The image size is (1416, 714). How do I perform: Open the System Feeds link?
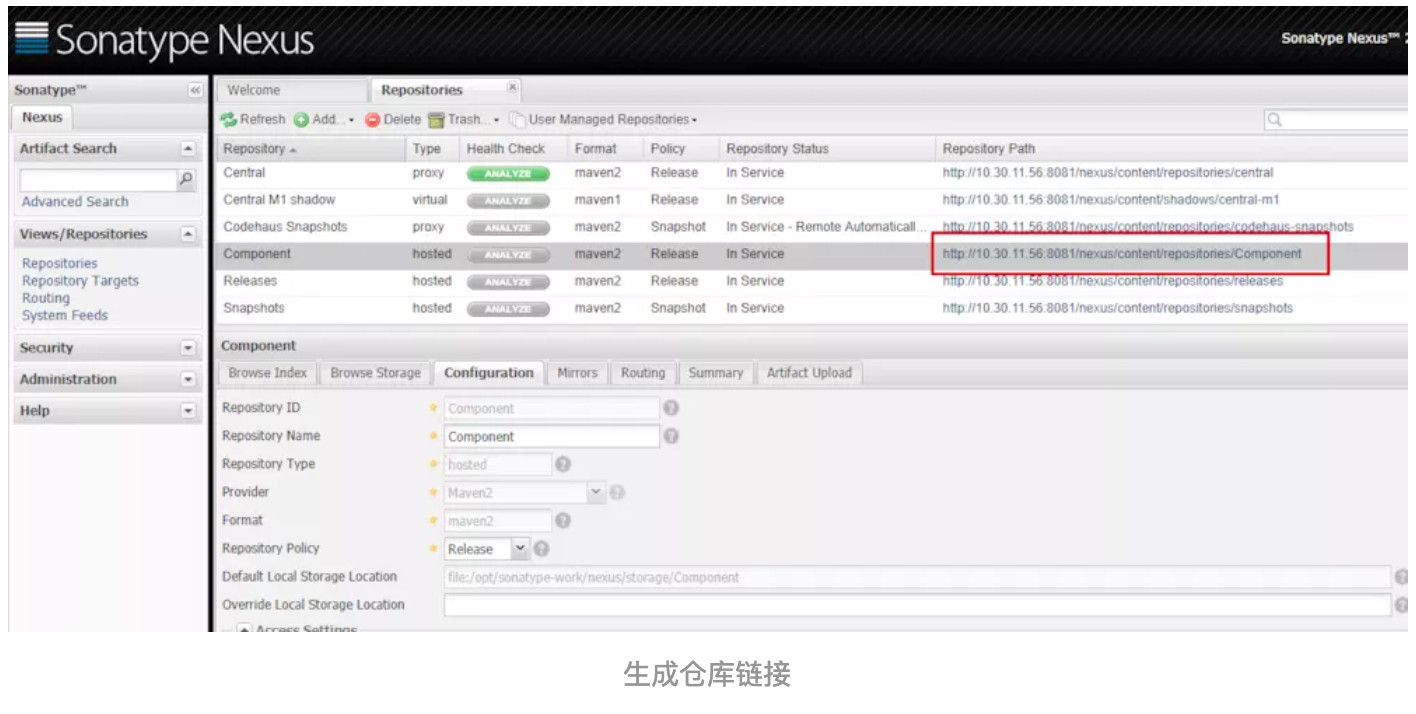[65, 315]
